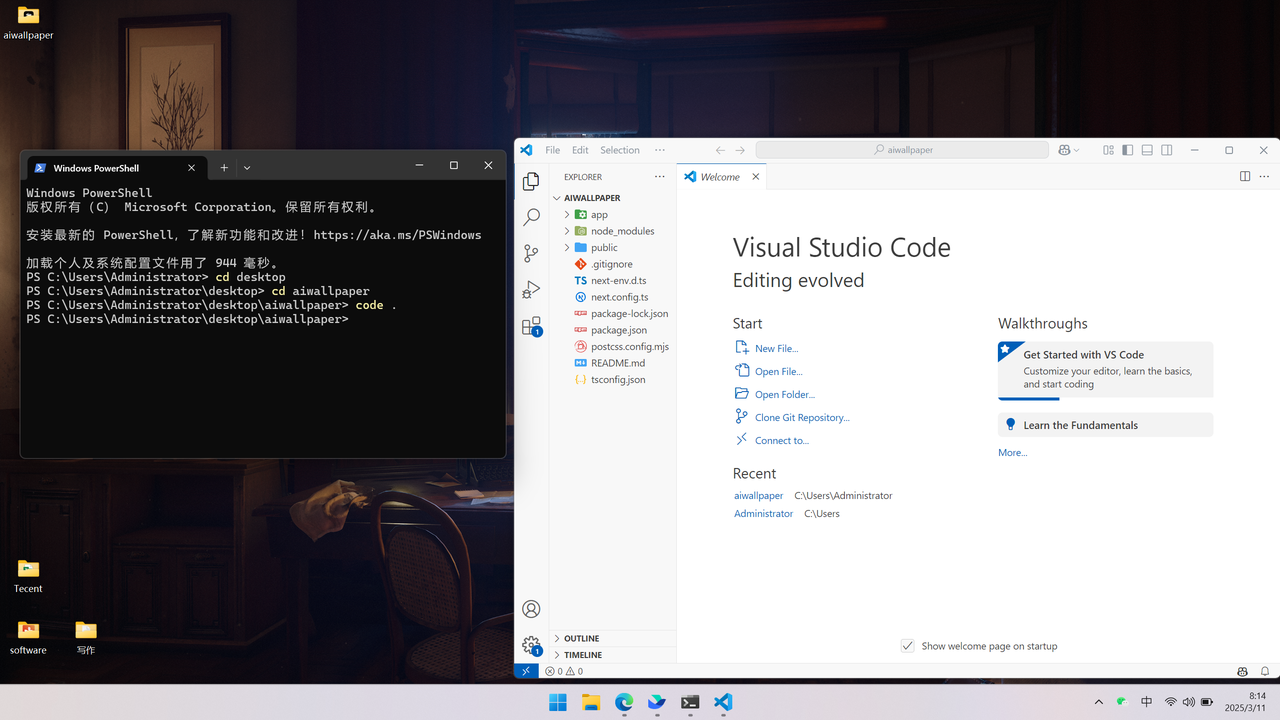Open the Manage gear icon
The height and width of the screenshot is (720, 1280).
[531, 645]
